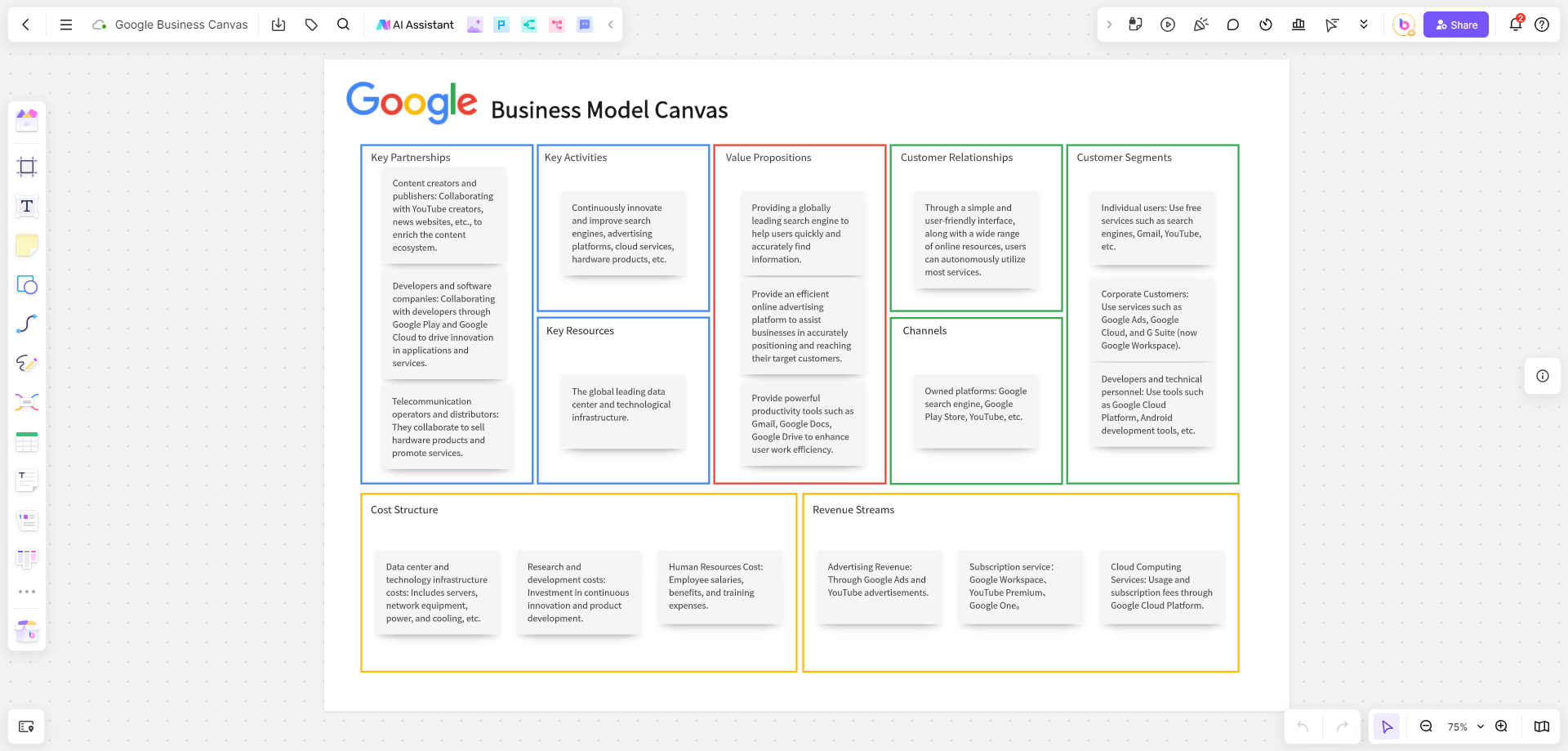
Task: Click the AI image generator icon
Action: pos(474,25)
